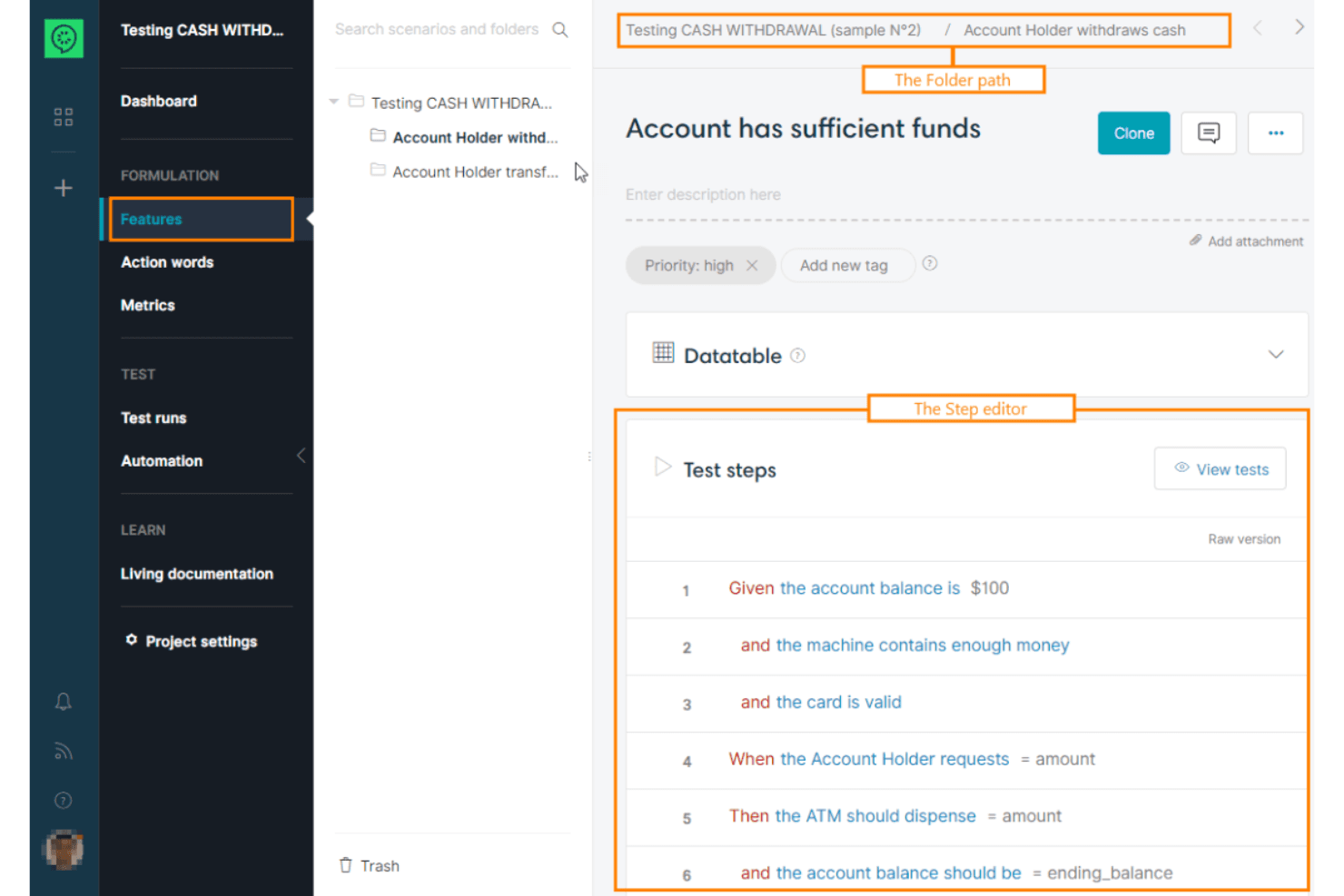
Task: Click the Clone button
Action: pyautogui.click(x=1133, y=133)
